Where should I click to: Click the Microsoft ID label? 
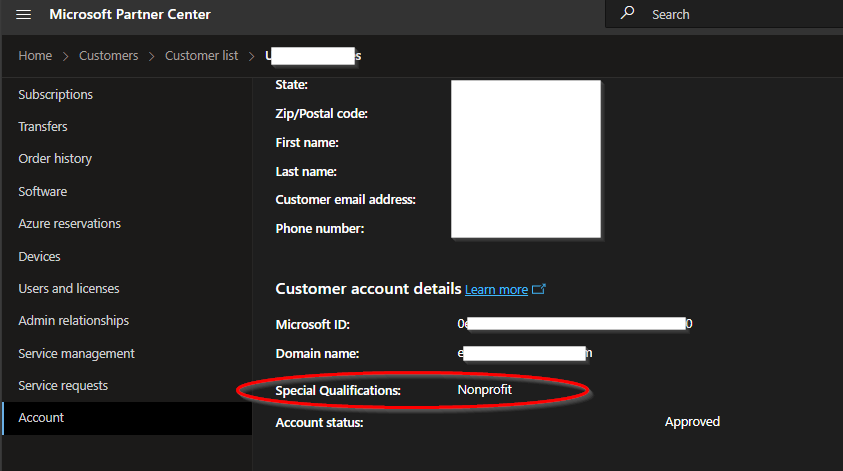tap(313, 325)
